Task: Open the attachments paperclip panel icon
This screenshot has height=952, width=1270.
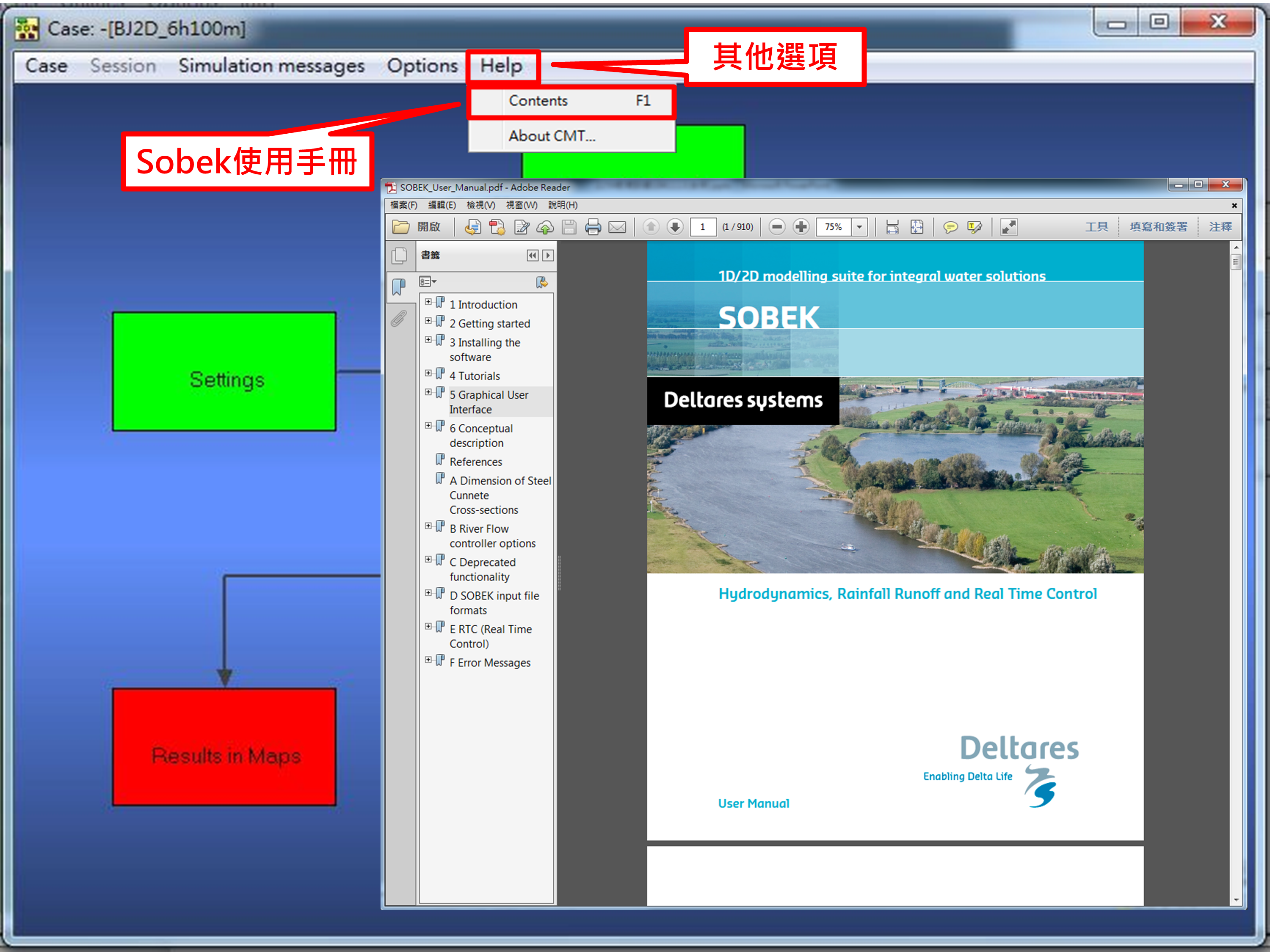Action: [399, 318]
